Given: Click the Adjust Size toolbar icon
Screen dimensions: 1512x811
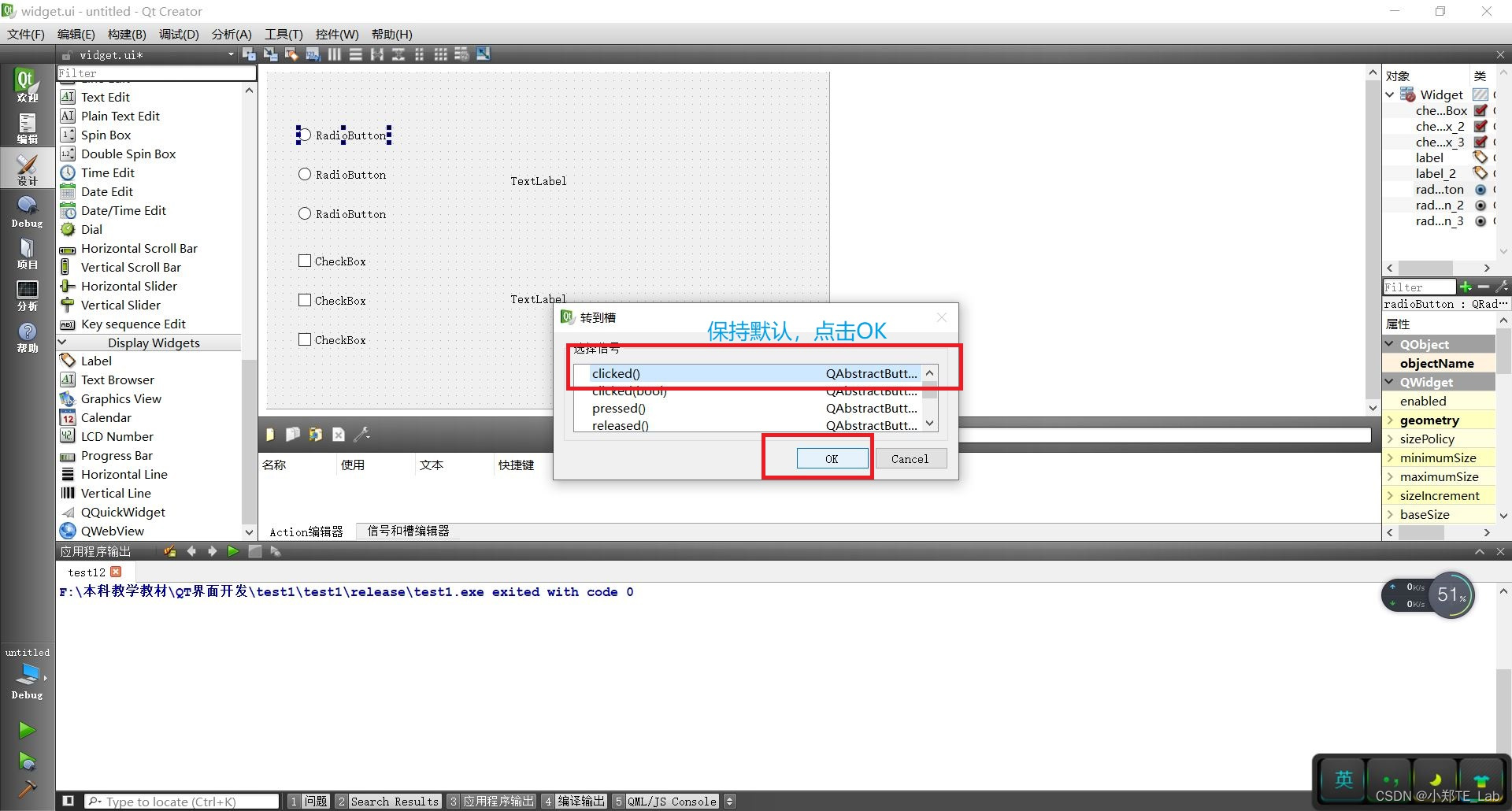Looking at the screenshot, I should coord(483,54).
